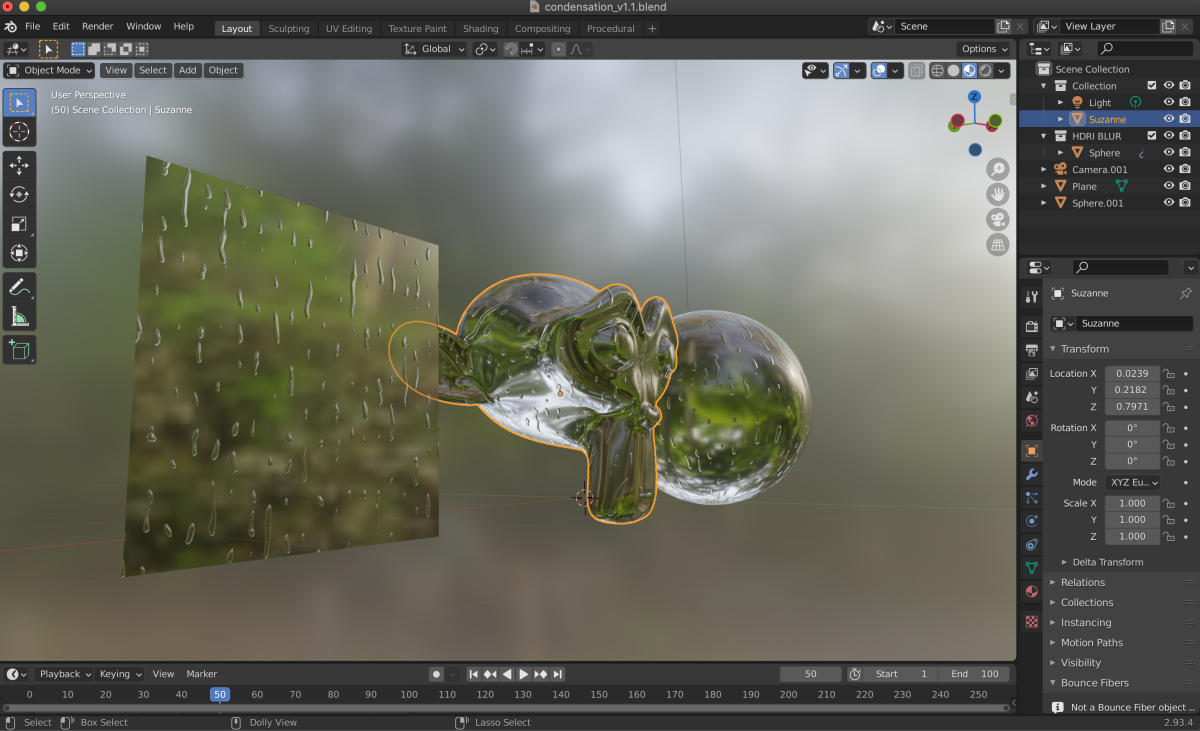Open the Scene properties tab
Screen dimensions: 1200x731
point(1032,398)
